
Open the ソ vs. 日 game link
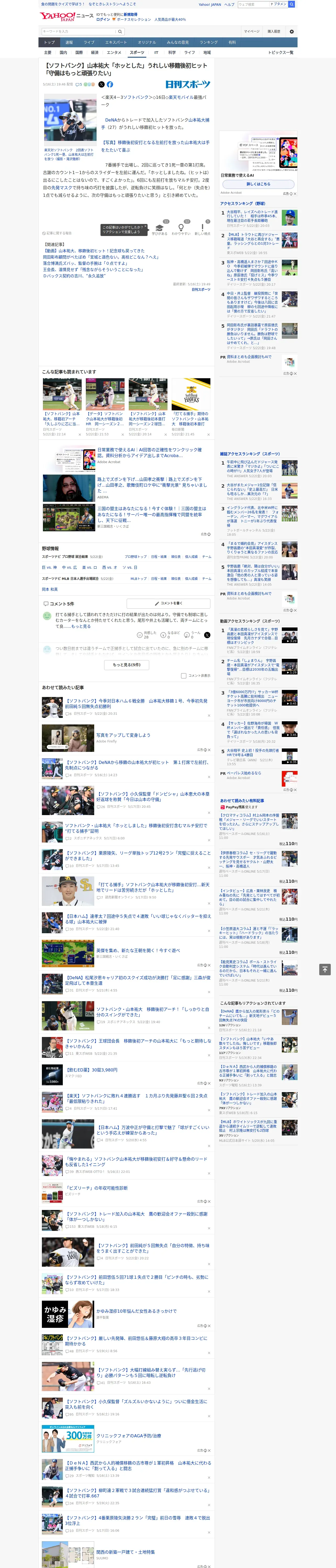click(x=130, y=567)
